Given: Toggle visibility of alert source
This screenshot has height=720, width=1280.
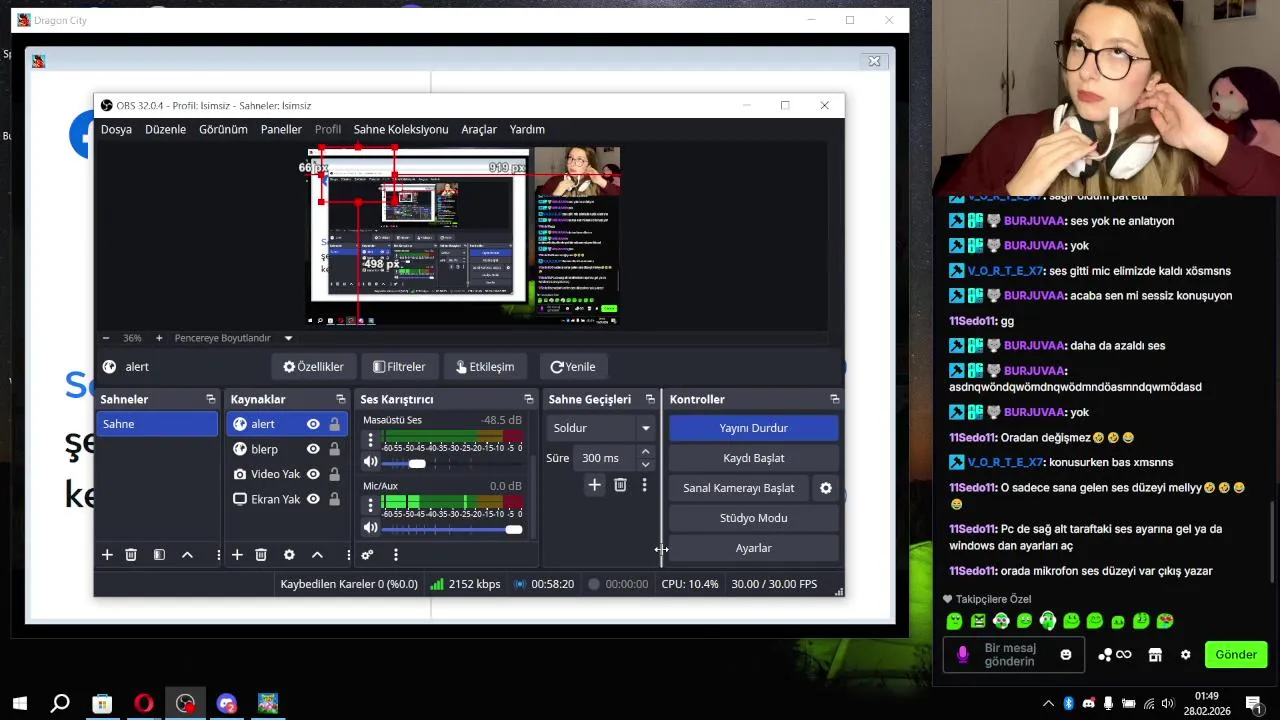Looking at the screenshot, I should (313, 424).
